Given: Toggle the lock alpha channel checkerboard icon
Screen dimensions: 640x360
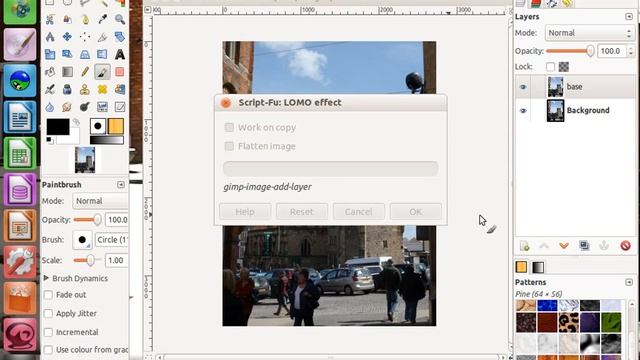Looking at the screenshot, I should click(564, 67).
